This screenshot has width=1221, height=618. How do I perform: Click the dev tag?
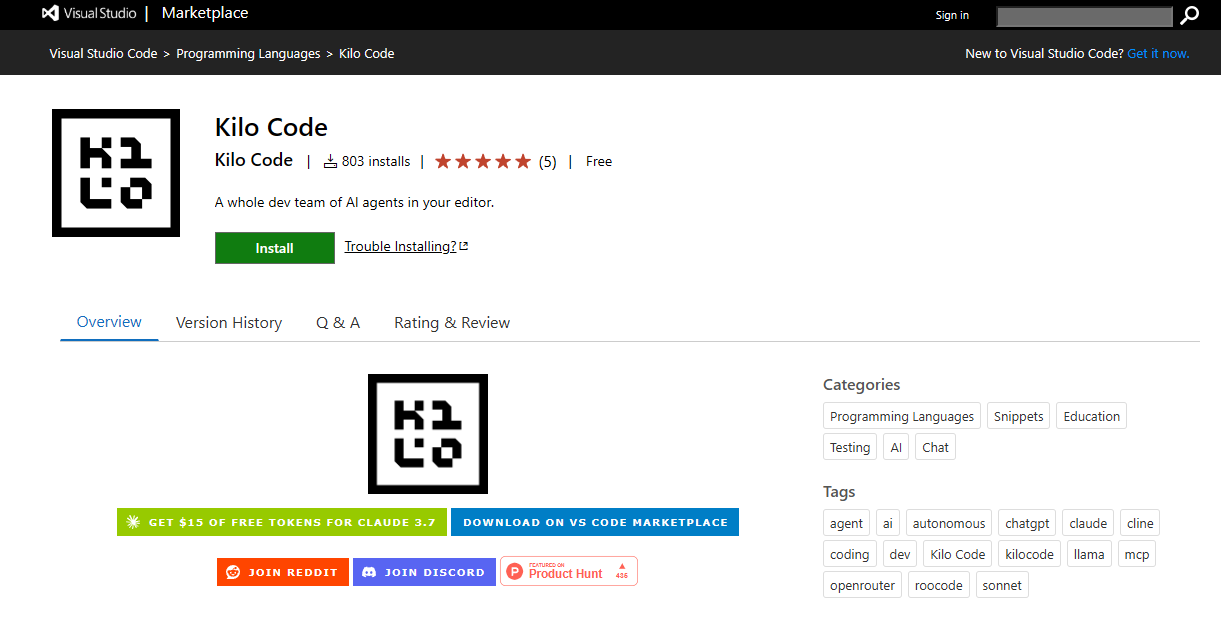pos(900,554)
